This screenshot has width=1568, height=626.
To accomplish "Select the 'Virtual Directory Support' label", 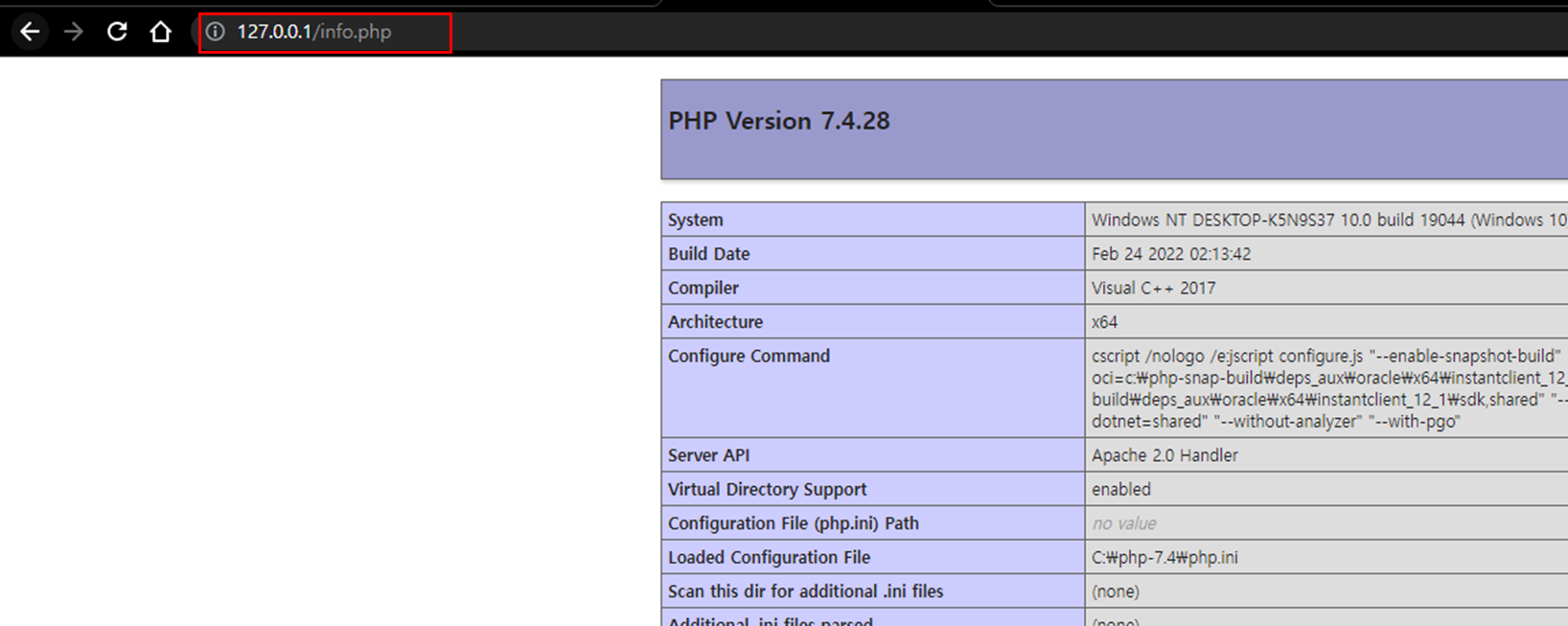I will coord(767,489).
